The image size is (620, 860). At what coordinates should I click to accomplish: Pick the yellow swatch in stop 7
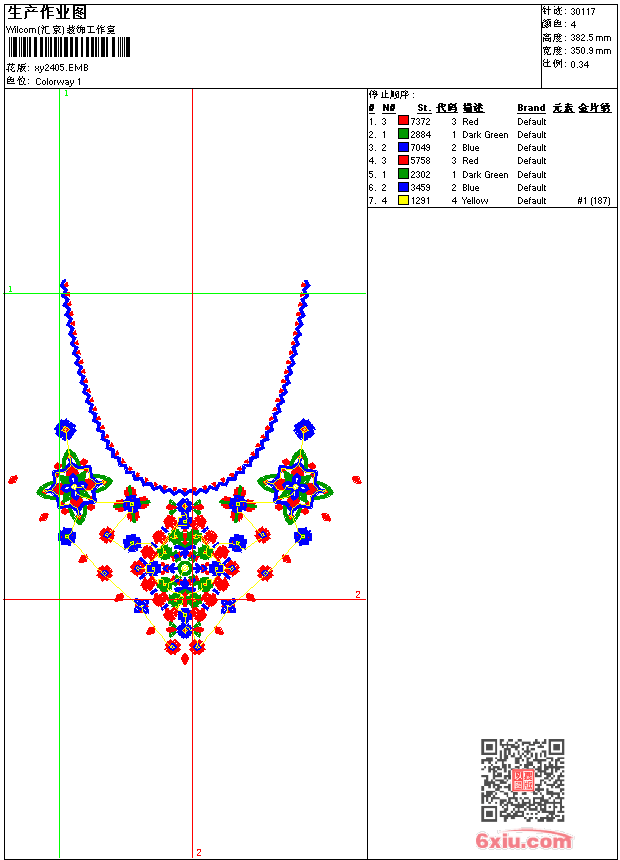(403, 200)
